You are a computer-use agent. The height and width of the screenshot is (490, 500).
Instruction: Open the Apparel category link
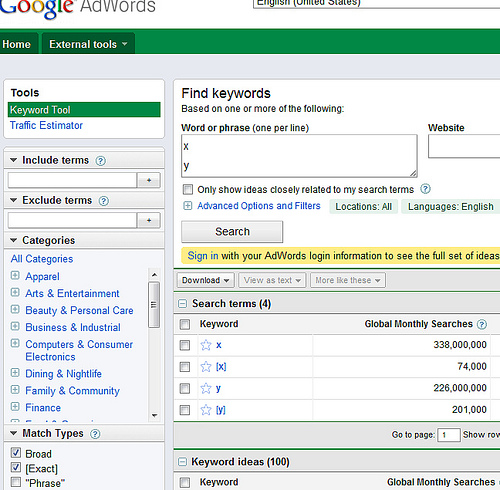[42, 276]
